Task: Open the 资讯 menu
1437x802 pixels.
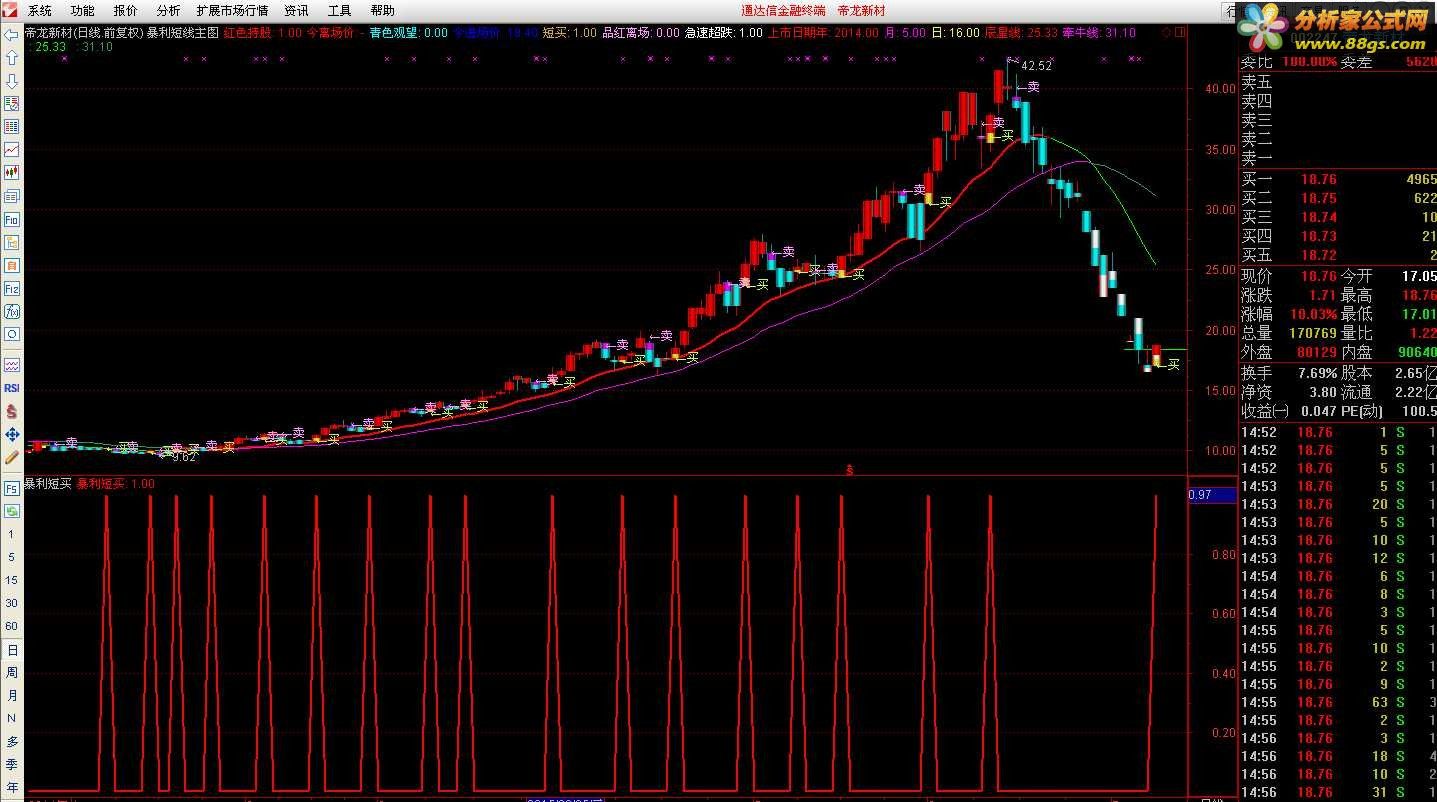Action: (x=297, y=11)
